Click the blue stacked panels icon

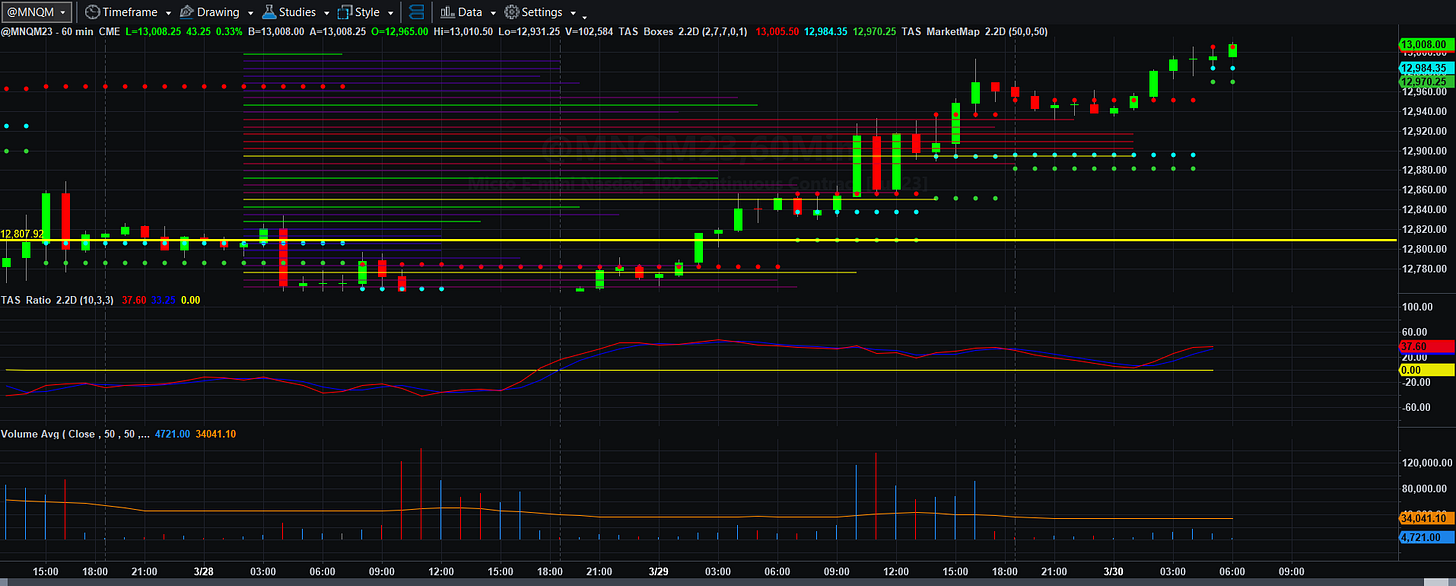417,12
